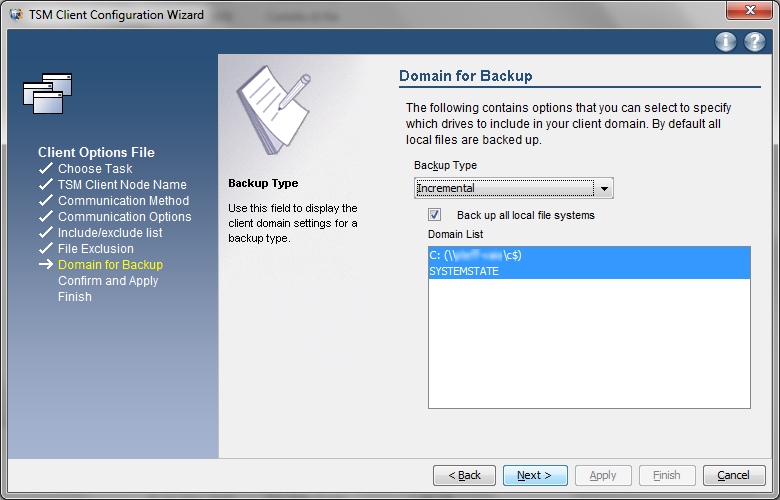The image size is (780, 500).
Task: Click the Apply button
Action: click(x=603, y=476)
